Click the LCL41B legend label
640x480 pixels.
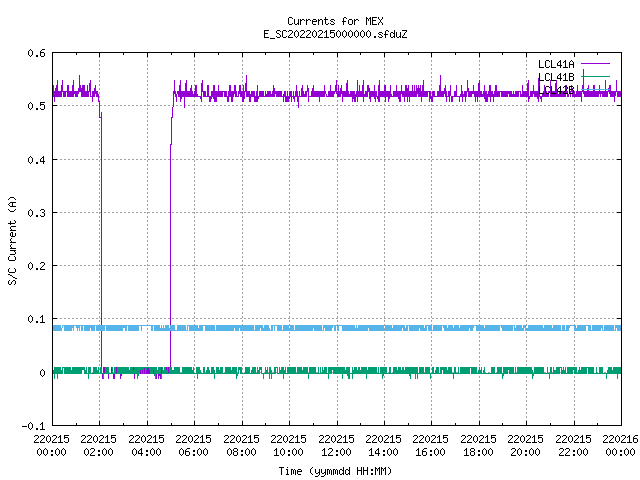point(556,77)
